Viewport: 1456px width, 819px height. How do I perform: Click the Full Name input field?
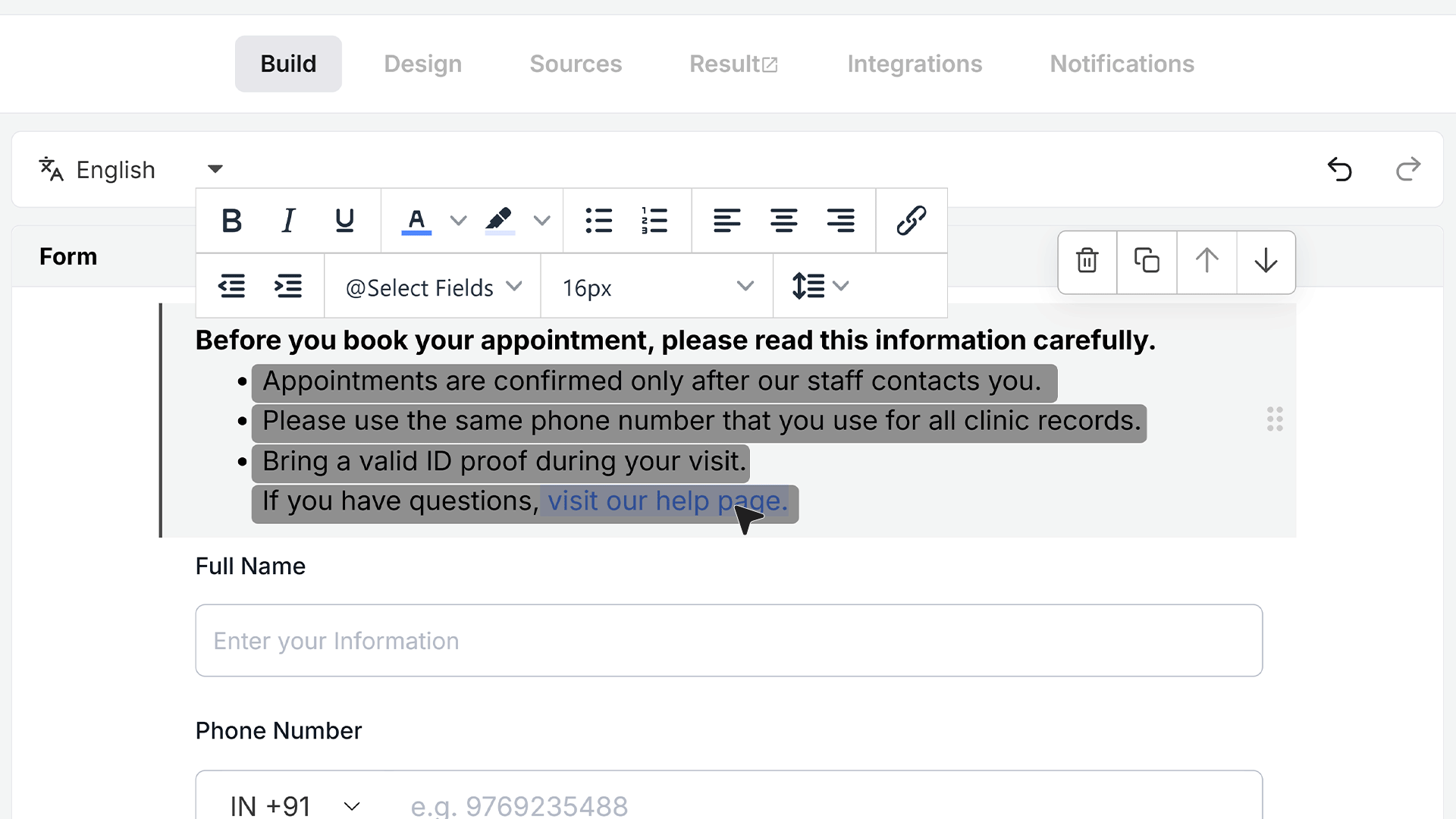point(729,640)
